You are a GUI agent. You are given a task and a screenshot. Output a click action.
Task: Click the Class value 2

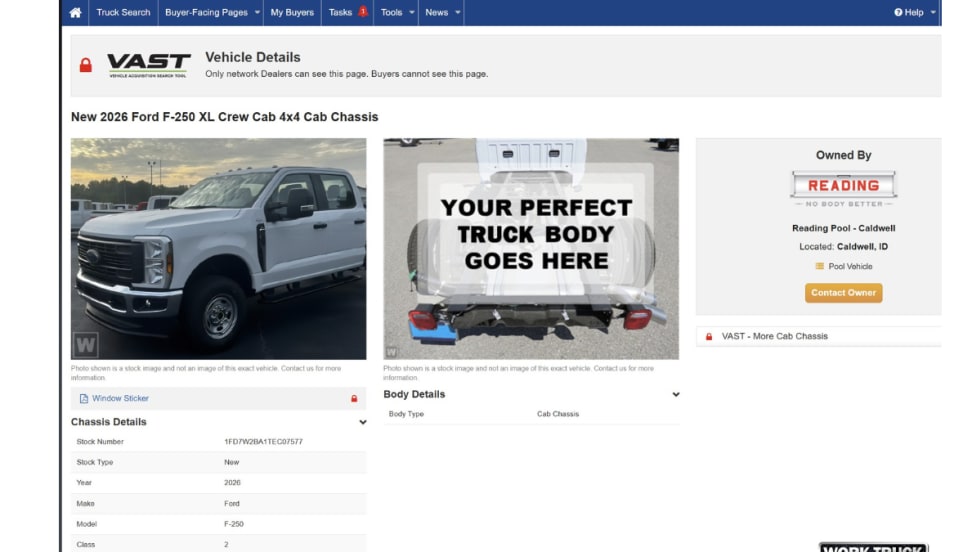pos(226,544)
